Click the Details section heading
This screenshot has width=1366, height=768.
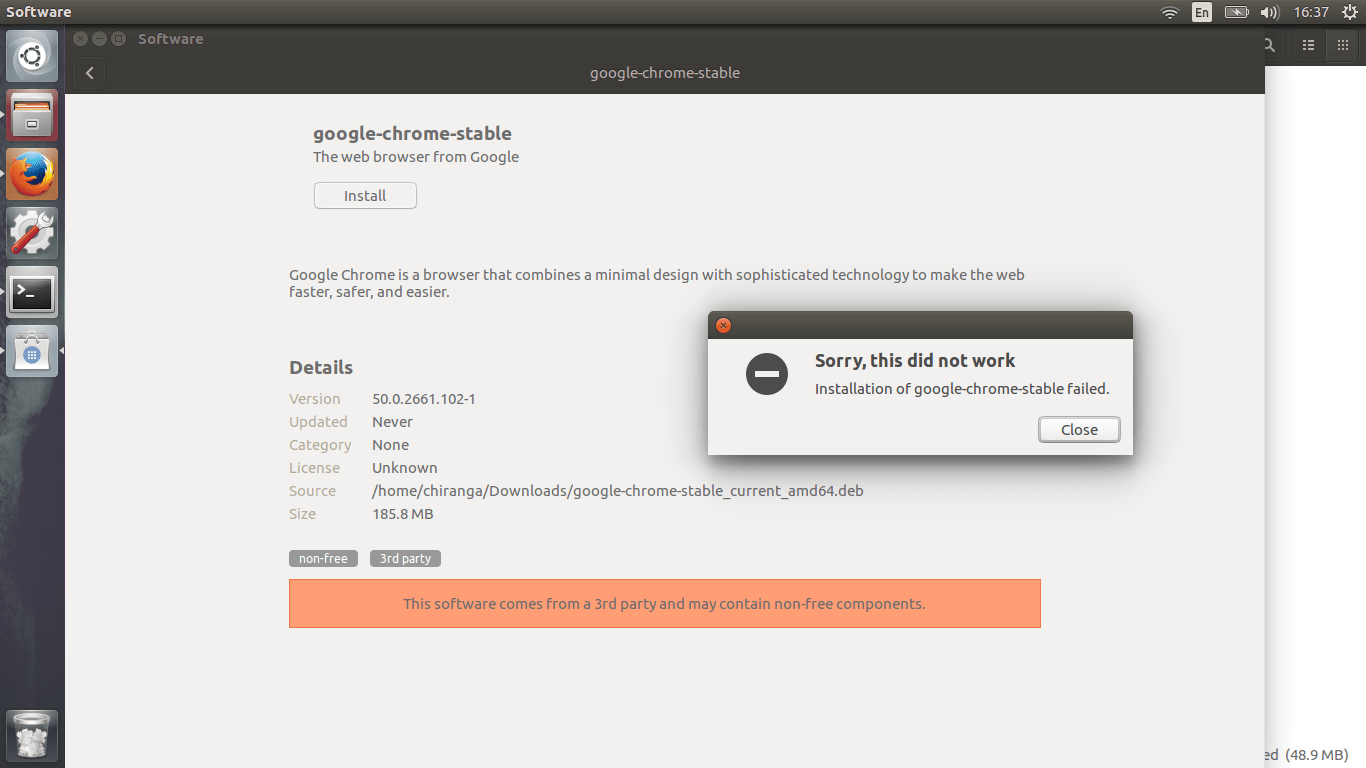[321, 367]
